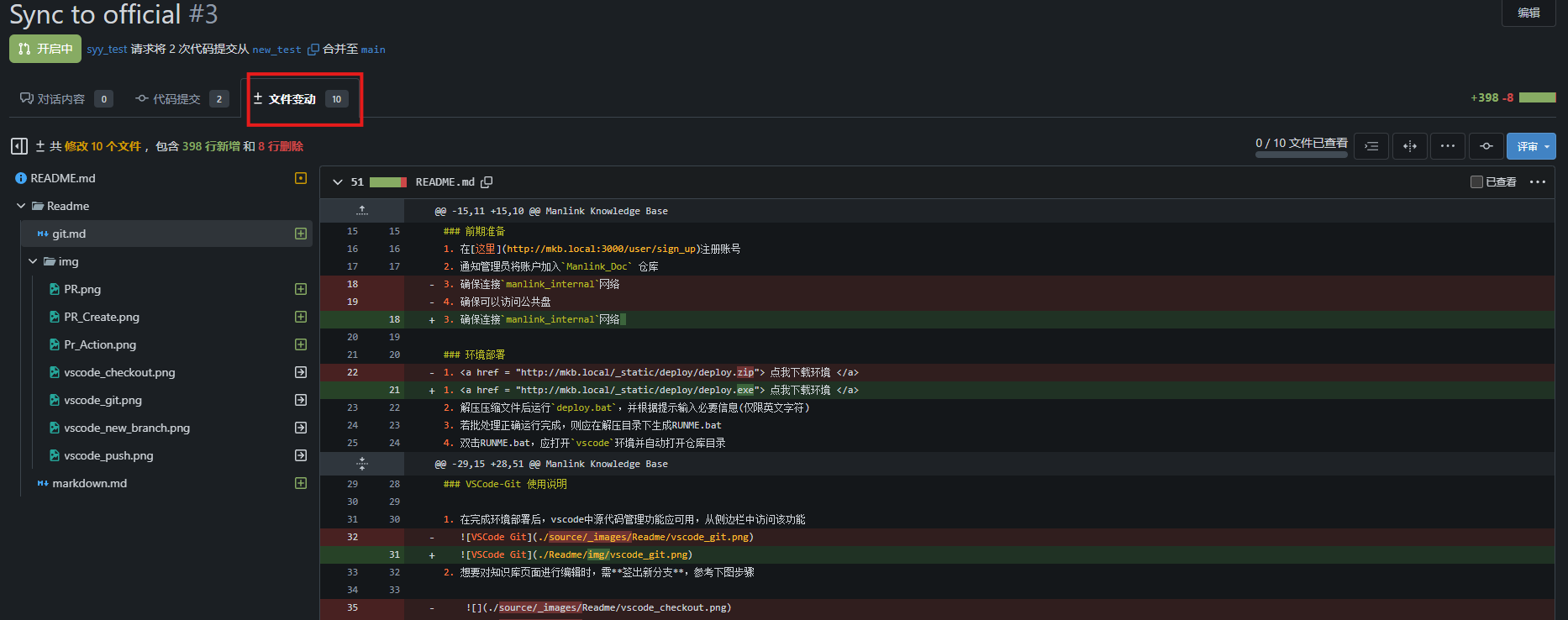1568x620 pixels.
Task: Click the commit selector icon in toolbar
Action: 1486,146
